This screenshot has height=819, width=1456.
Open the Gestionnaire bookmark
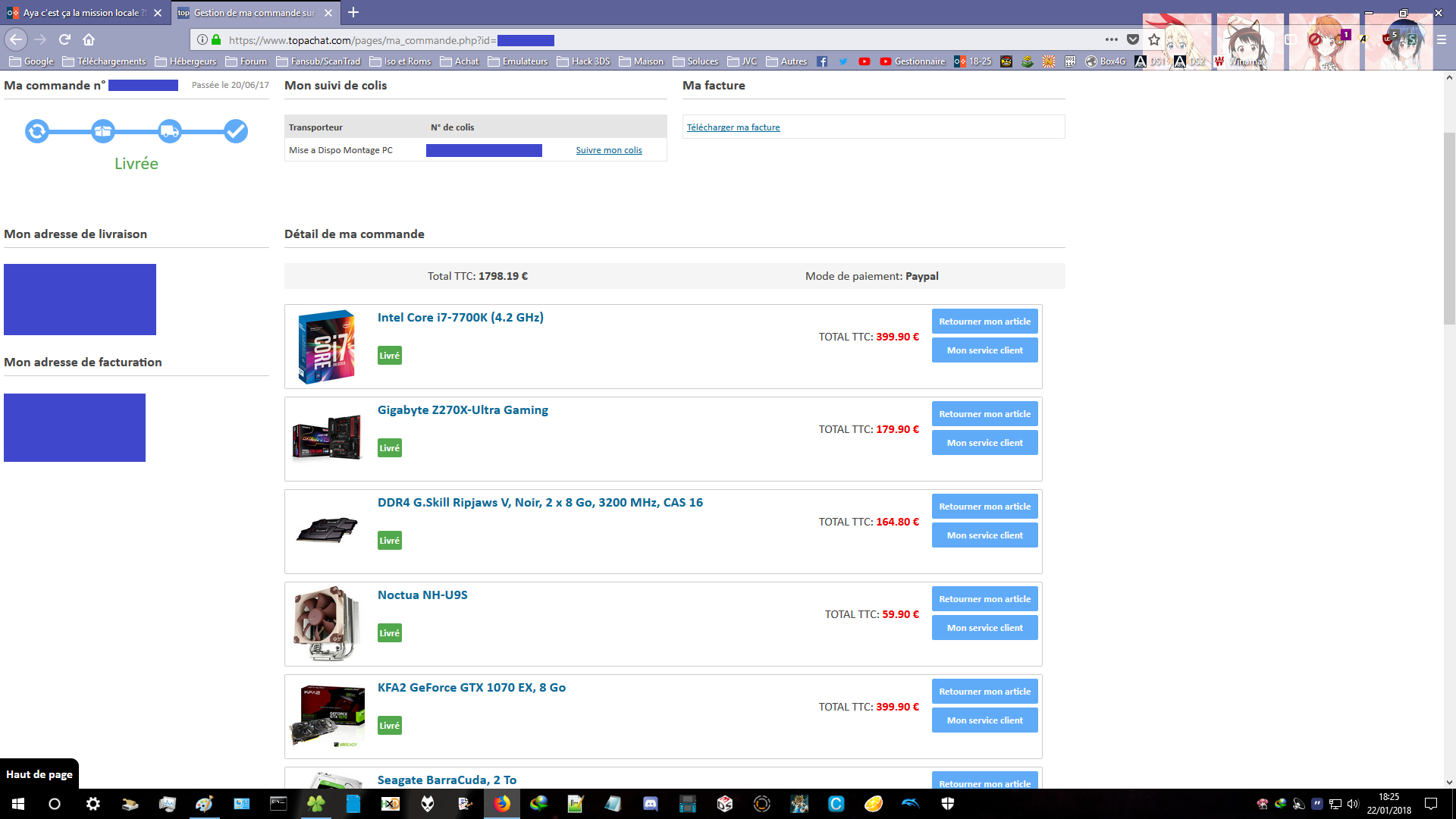click(912, 61)
